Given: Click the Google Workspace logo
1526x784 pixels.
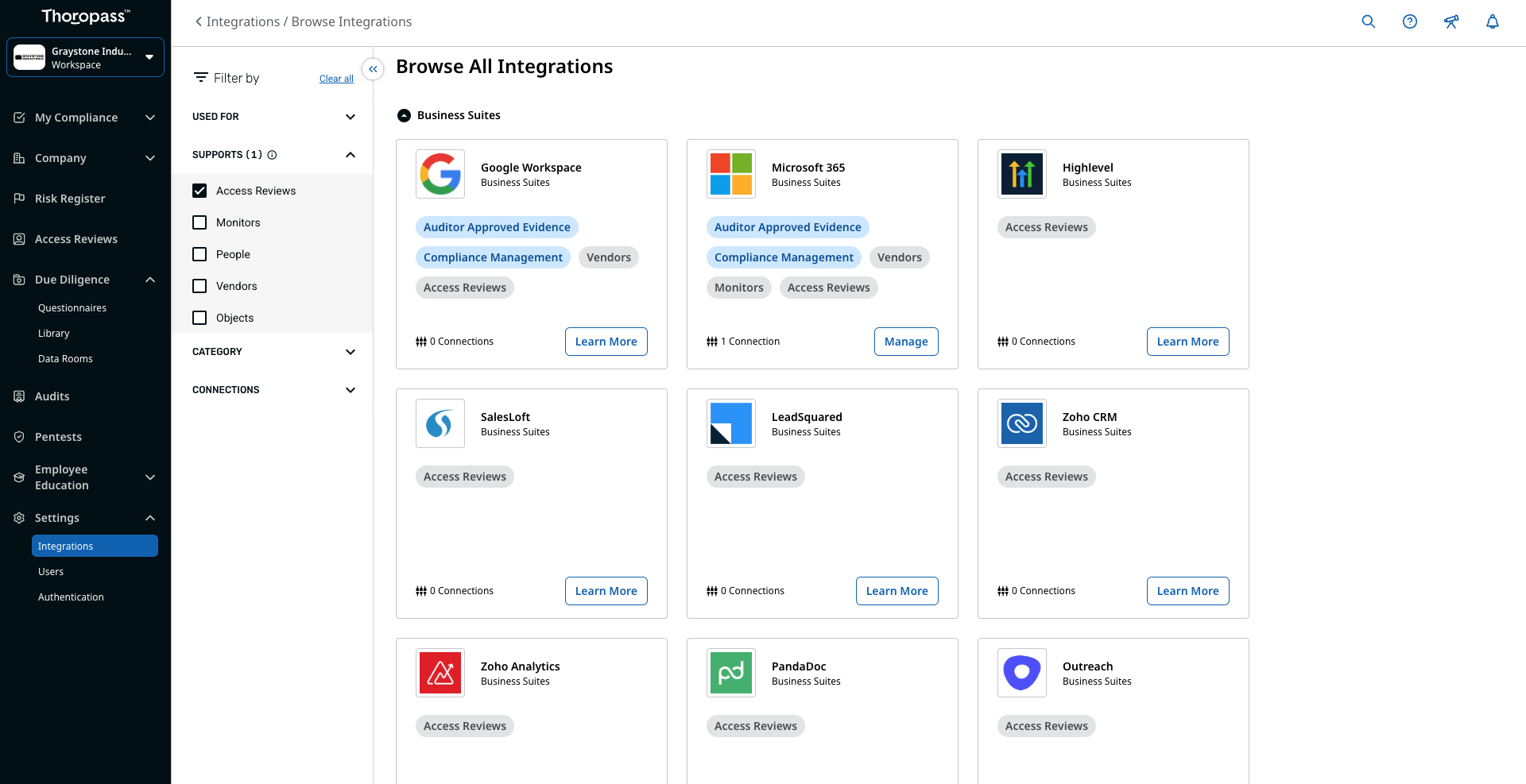Looking at the screenshot, I should point(440,174).
